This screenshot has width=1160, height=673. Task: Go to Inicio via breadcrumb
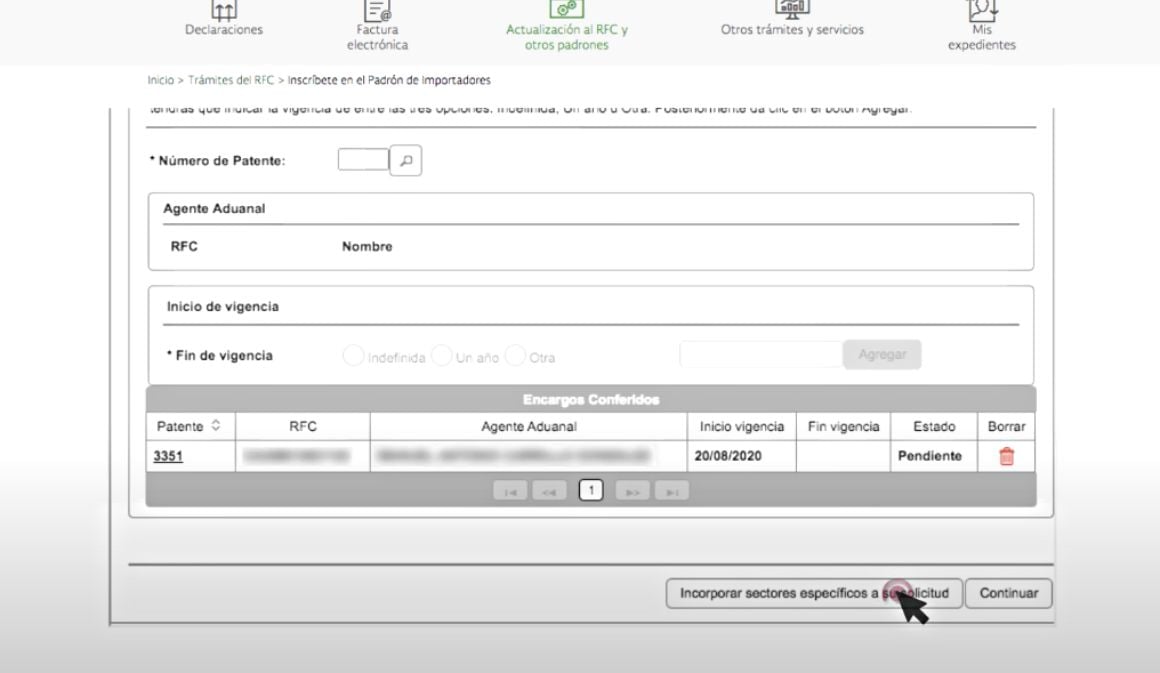tap(161, 80)
